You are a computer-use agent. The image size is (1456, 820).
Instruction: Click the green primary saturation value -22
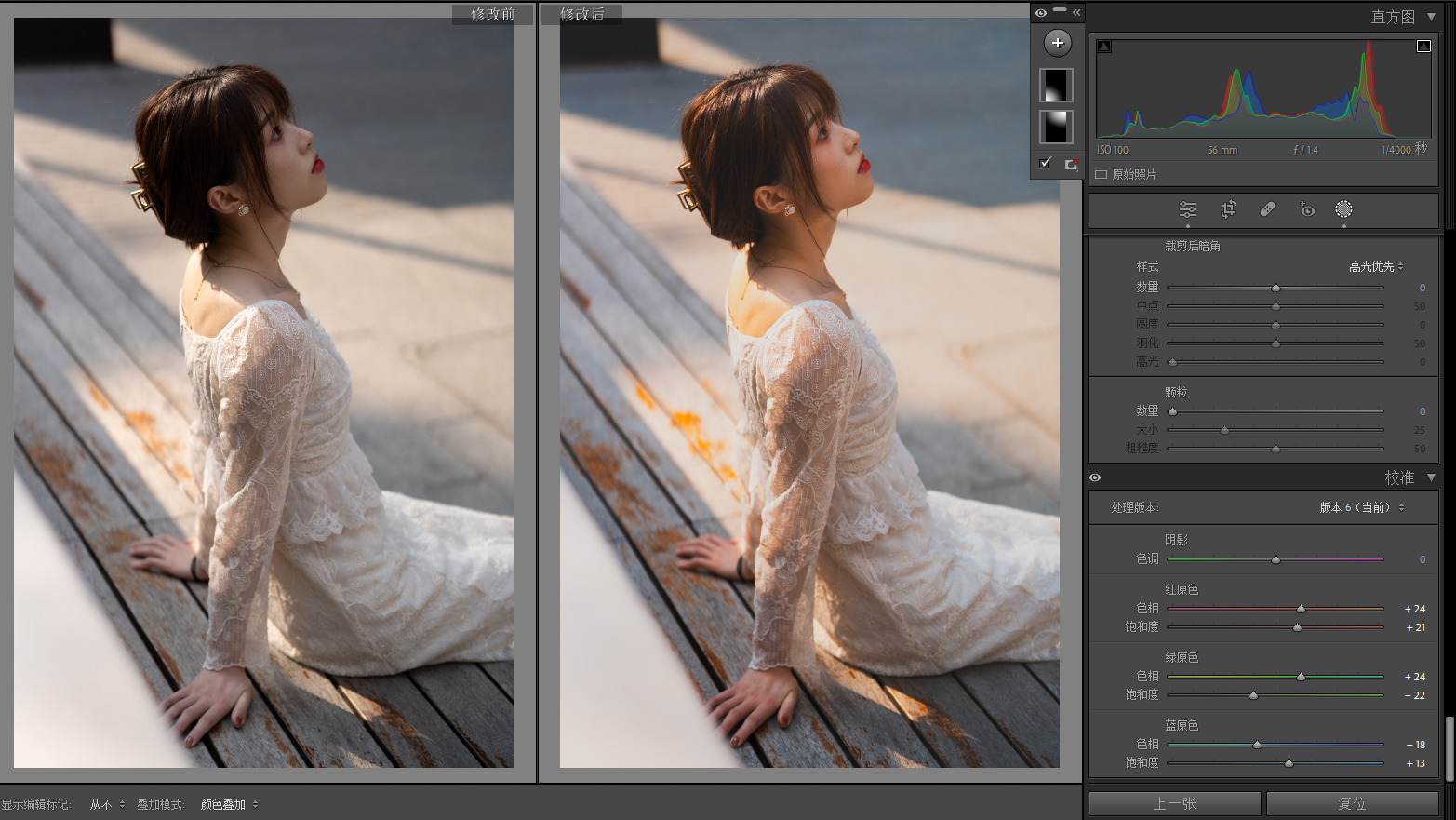(1415, 695)
